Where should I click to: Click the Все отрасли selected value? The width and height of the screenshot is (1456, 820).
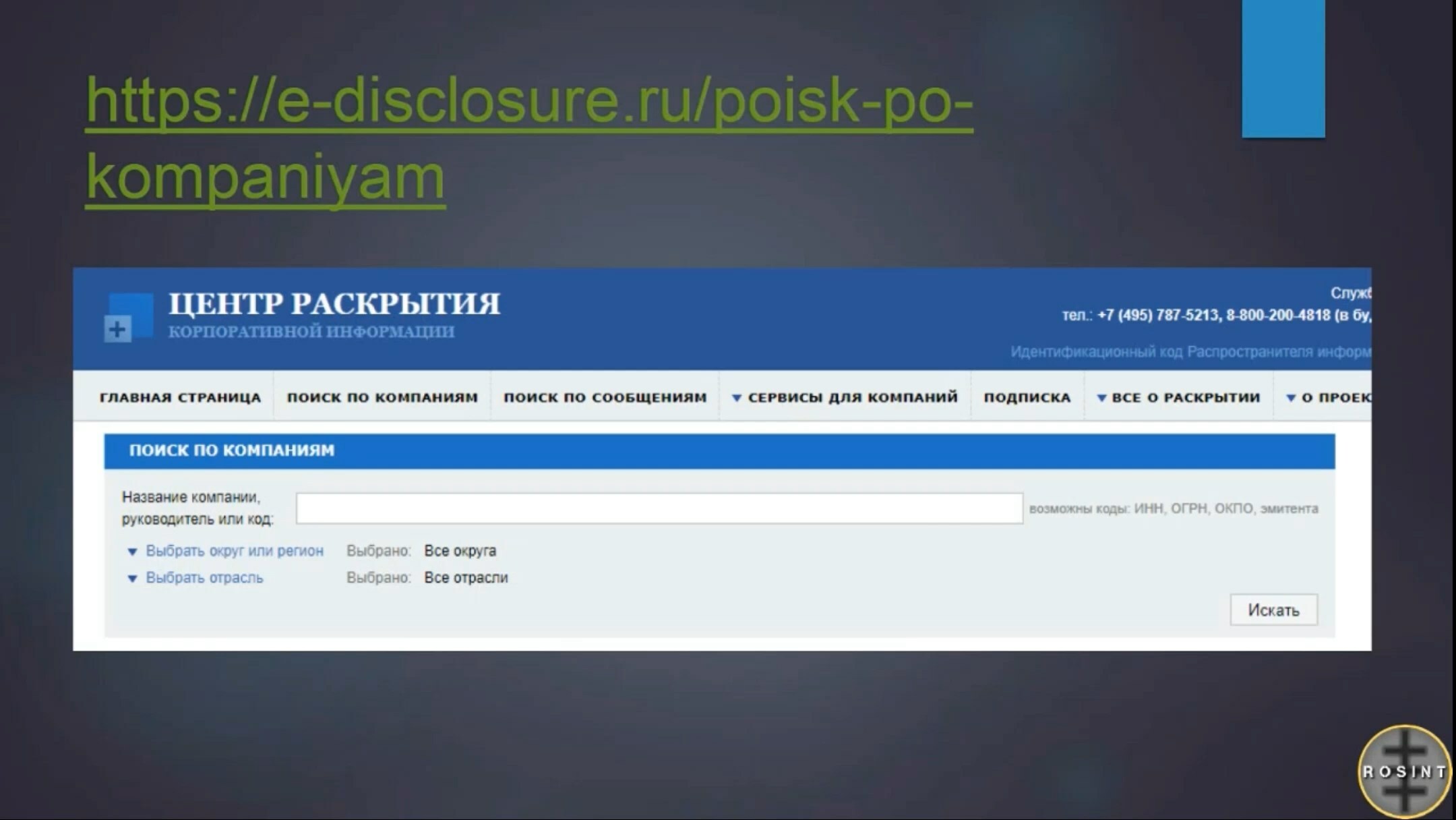point(466,578)
